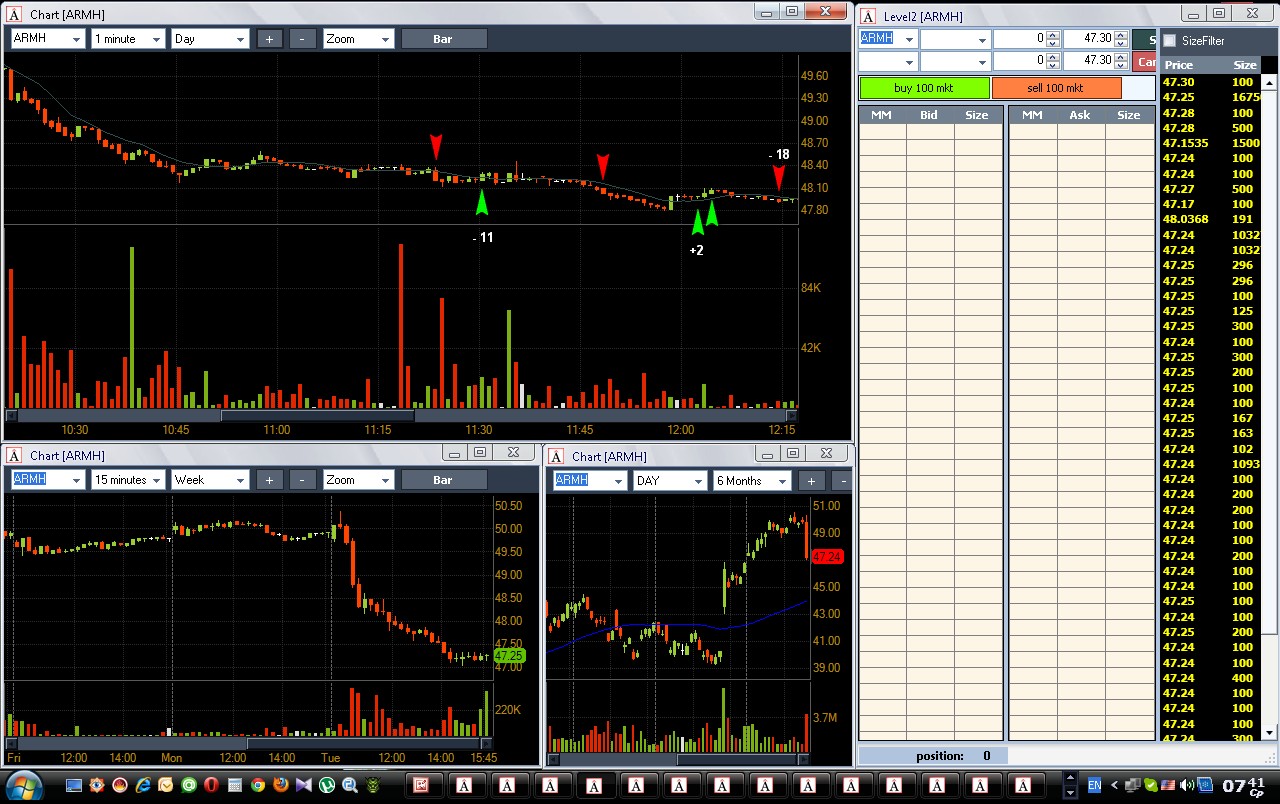Click first-row quantity stepper in Level2
The width and height of the screenshot is (1280, 804).
coord(1053,39)
